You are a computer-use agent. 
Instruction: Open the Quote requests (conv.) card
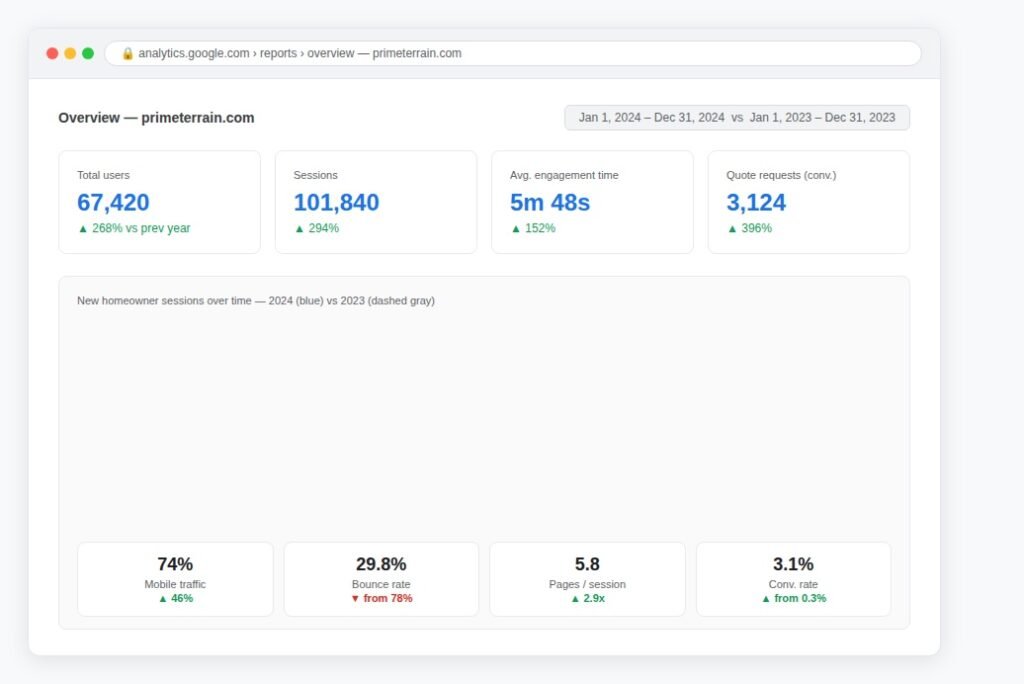tap(808, 202)
